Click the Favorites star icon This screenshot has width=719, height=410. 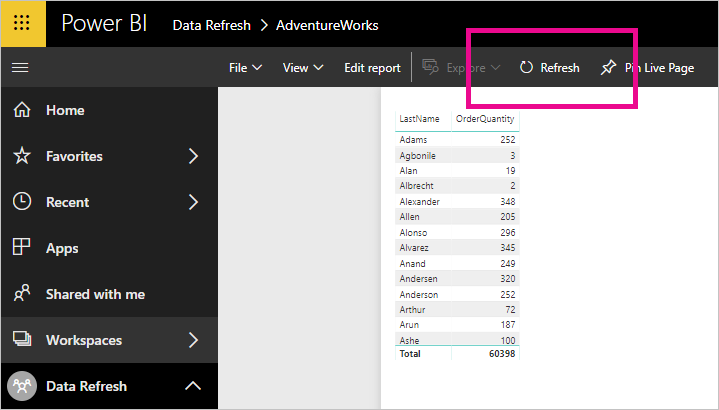(22, 156)
